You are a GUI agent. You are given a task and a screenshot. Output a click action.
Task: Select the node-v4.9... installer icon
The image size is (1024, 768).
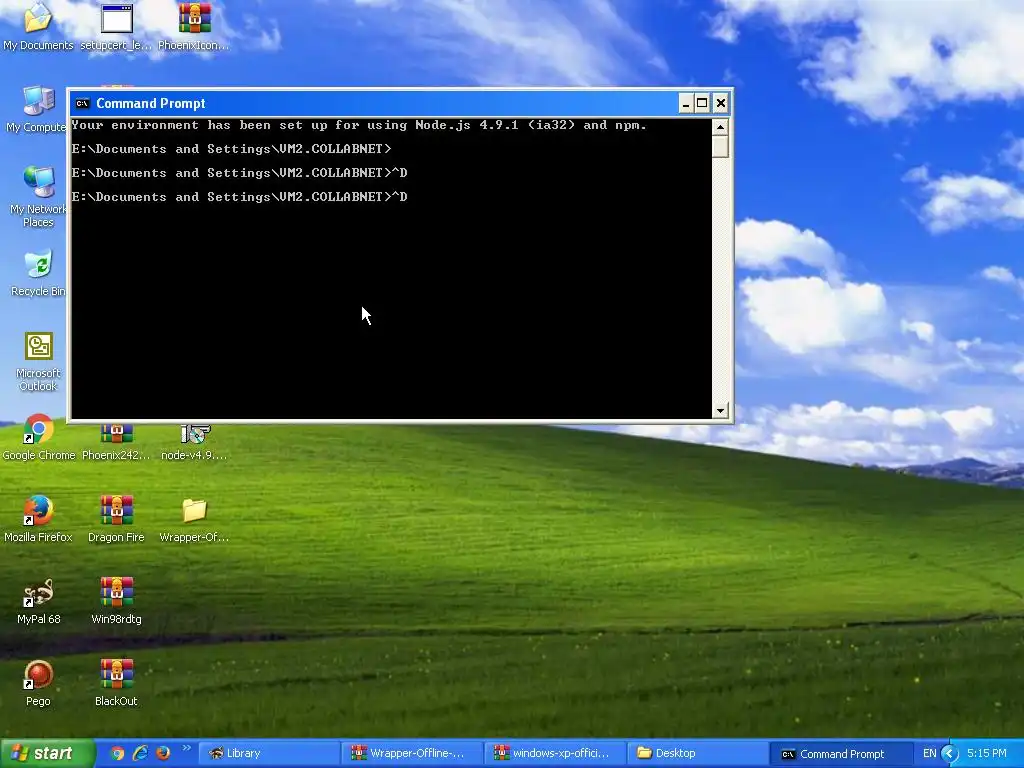point(195,442)
